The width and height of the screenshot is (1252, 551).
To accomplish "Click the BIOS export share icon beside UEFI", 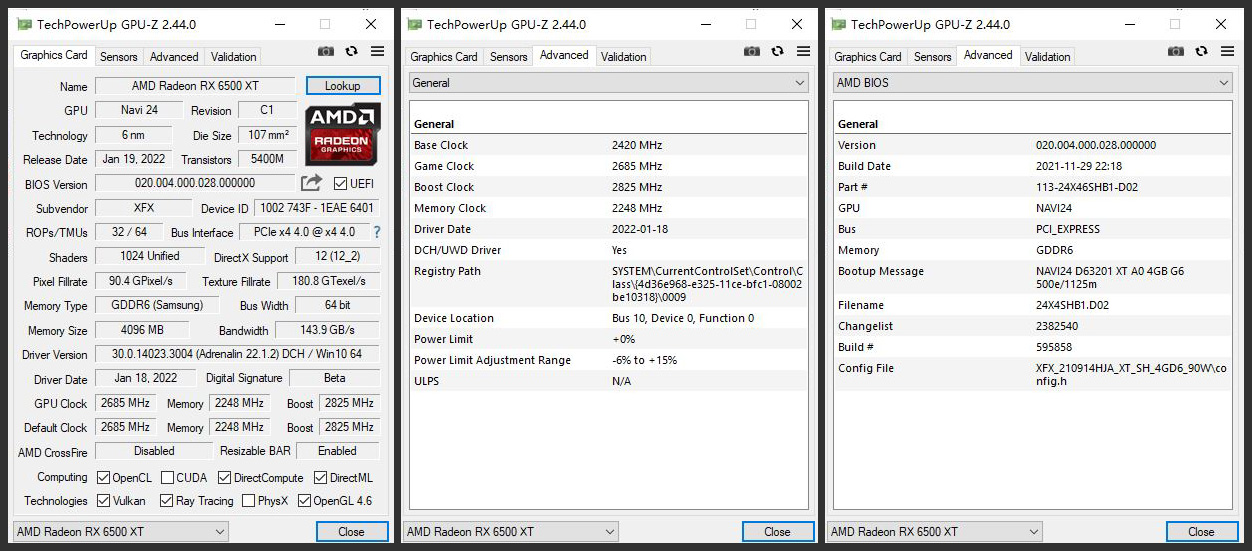I will [312, 183].
